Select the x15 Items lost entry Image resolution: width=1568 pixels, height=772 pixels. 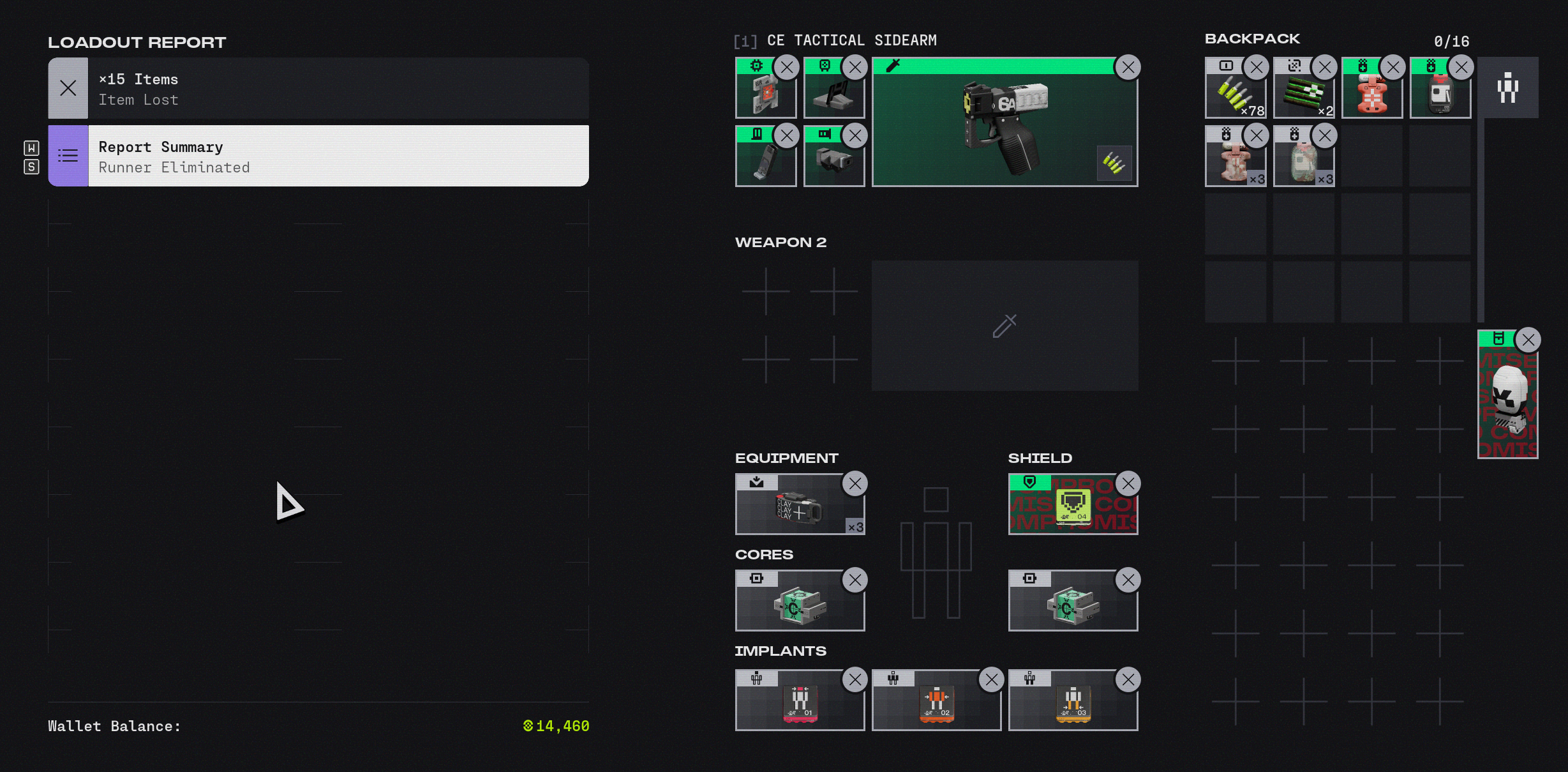click(338, 89)
